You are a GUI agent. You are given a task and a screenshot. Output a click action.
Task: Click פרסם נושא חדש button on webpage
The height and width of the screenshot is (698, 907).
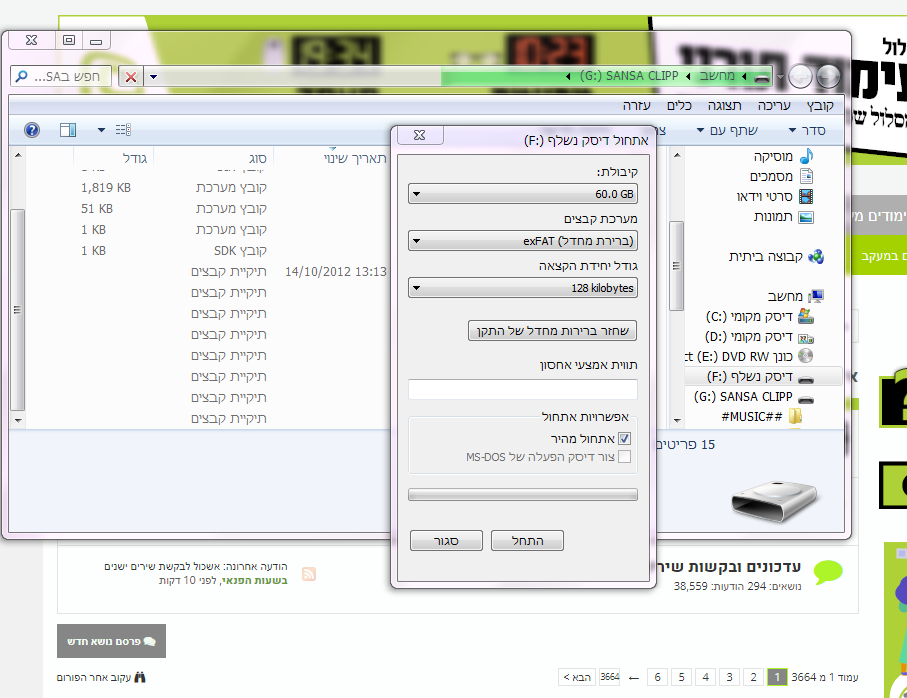111,641
